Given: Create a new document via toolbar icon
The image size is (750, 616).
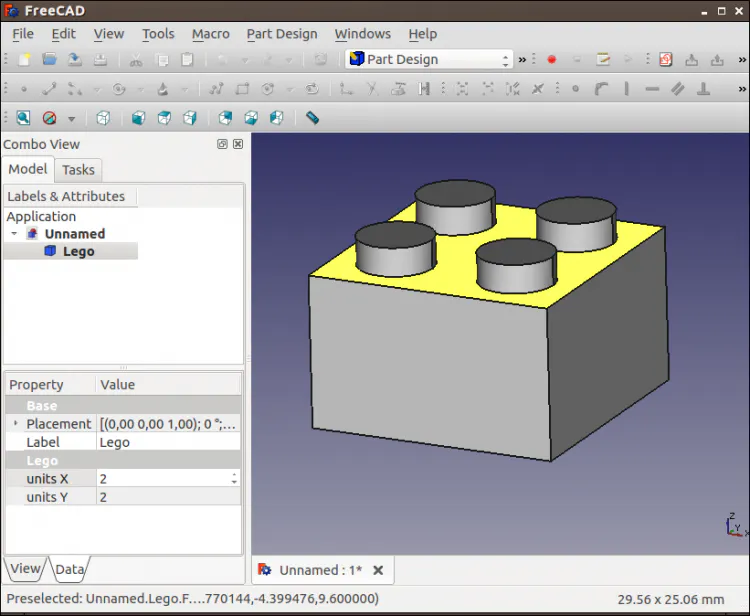Looking at the screenshot, I should tap(25, 60).
